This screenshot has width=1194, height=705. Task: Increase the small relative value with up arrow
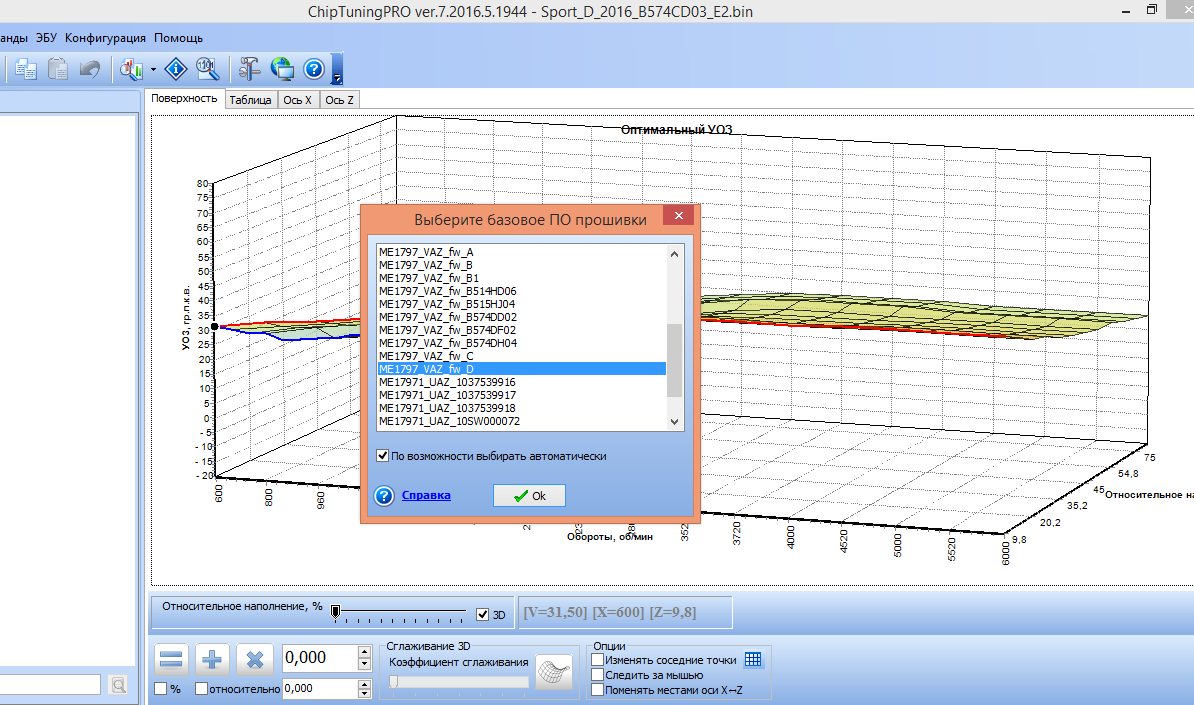(x=364, y=684)
